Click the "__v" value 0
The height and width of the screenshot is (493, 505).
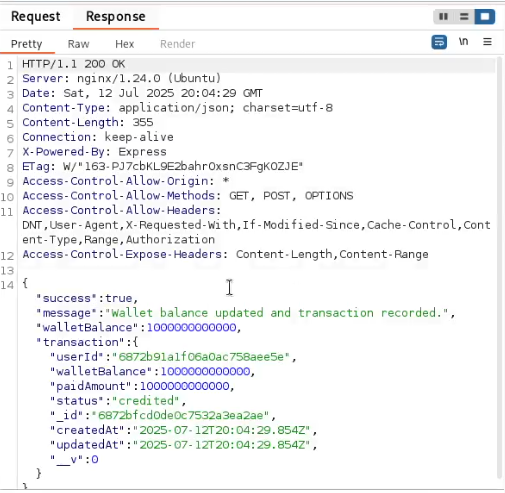[x=95, y=460]
